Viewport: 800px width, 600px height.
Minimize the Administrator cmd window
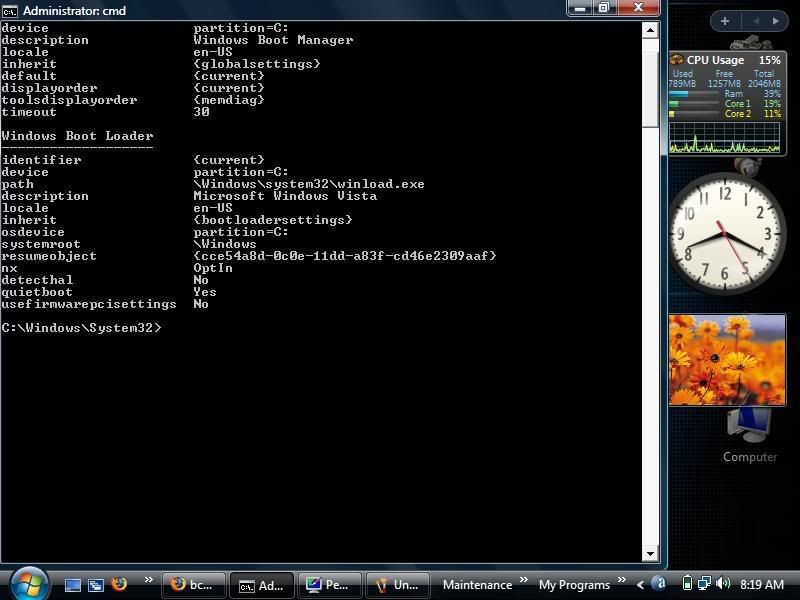[x=581, y=8]
